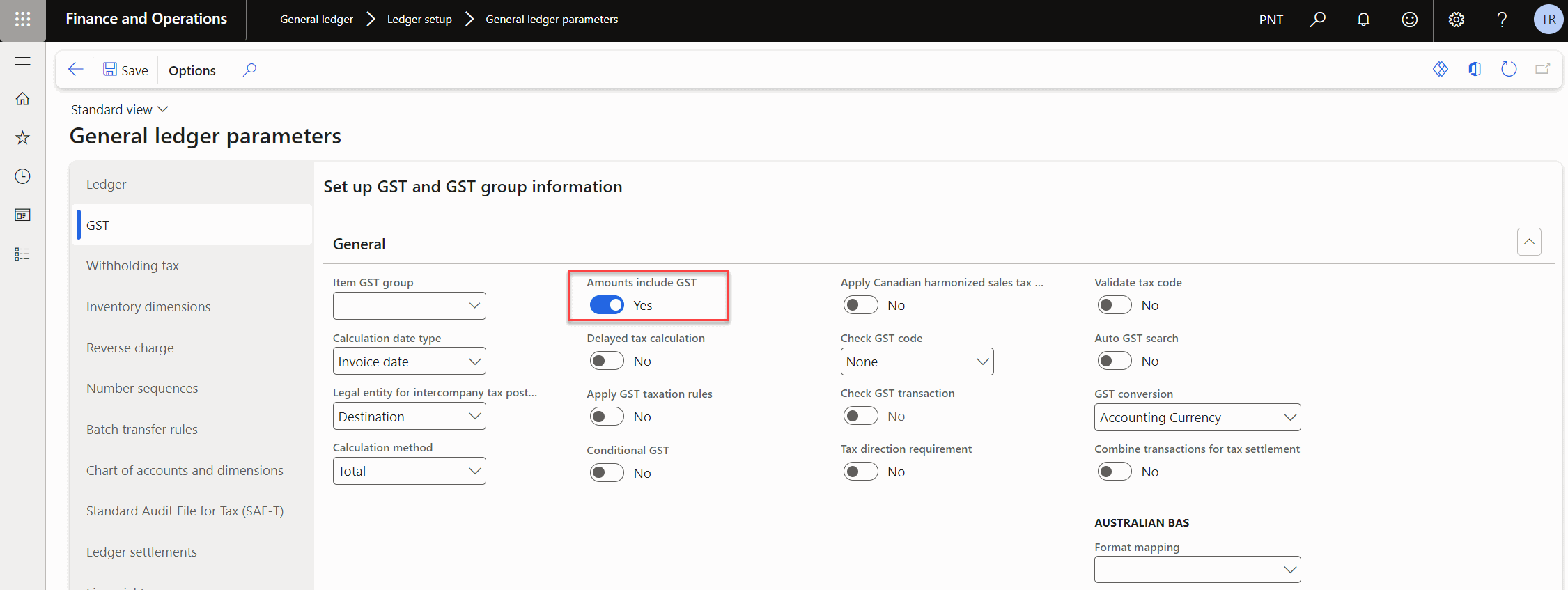Open the Check GST code dropdown
This screenshot has width=1568, height=590.
(x=917, y=362)
